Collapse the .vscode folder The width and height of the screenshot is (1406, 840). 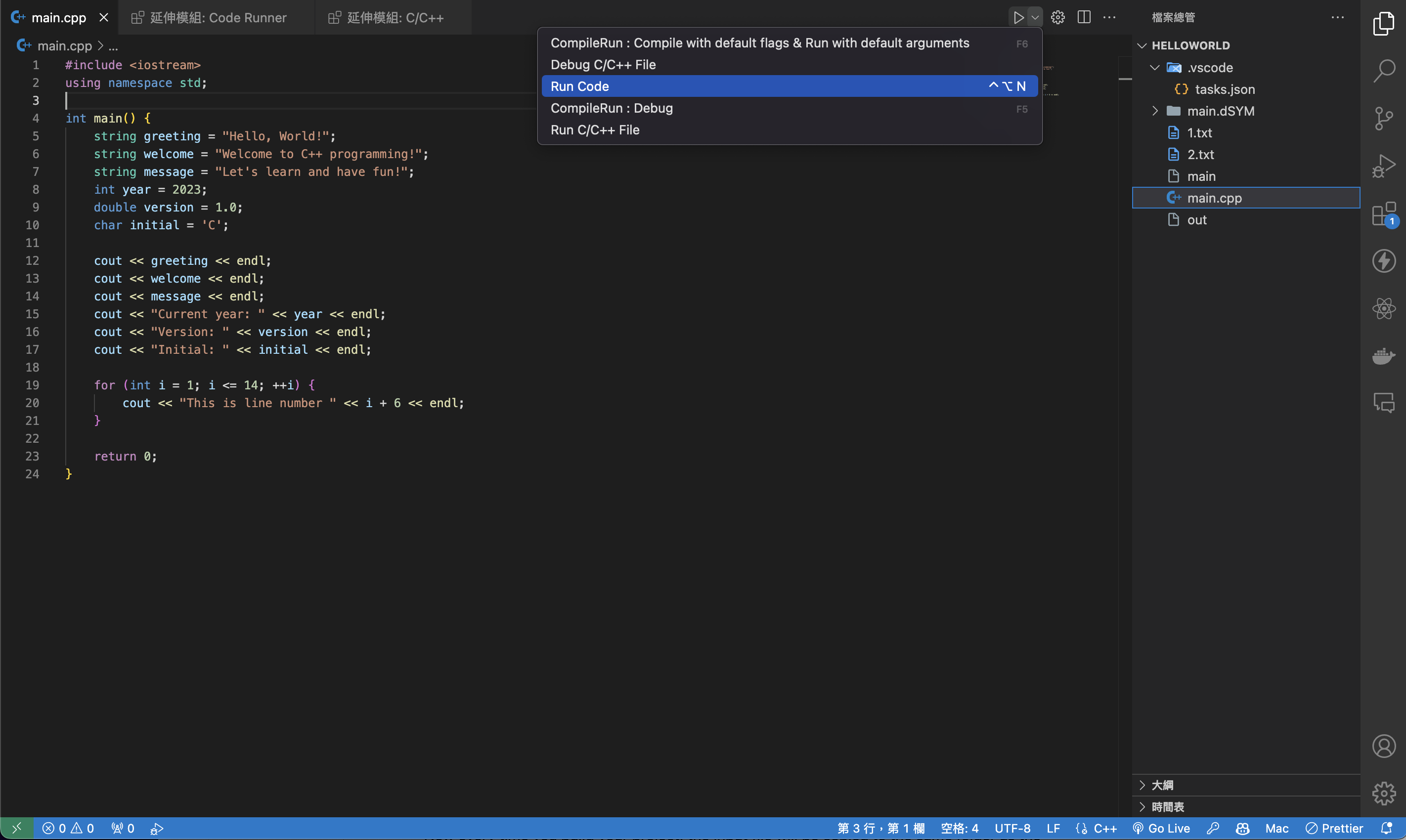1246,67
